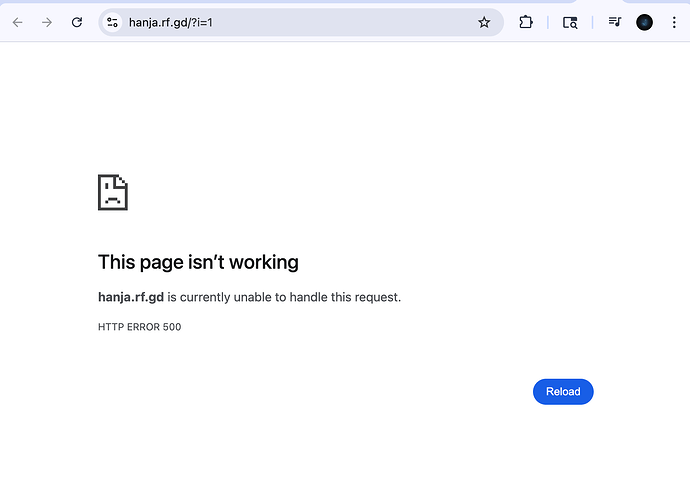The image size is (690, 491).
Task: Click the sad page error icon
Action: pyautogui.click(x=112, y=192)
